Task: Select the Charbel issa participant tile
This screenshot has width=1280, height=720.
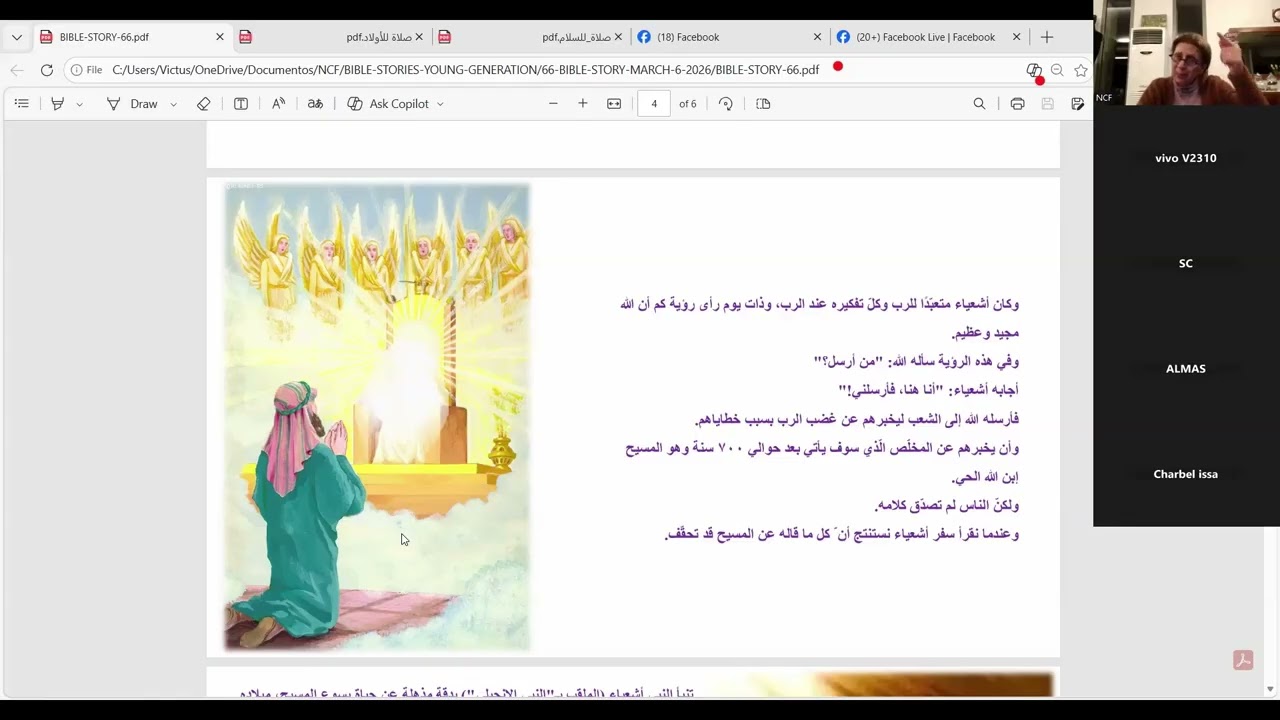Action: coord(1186,474)
